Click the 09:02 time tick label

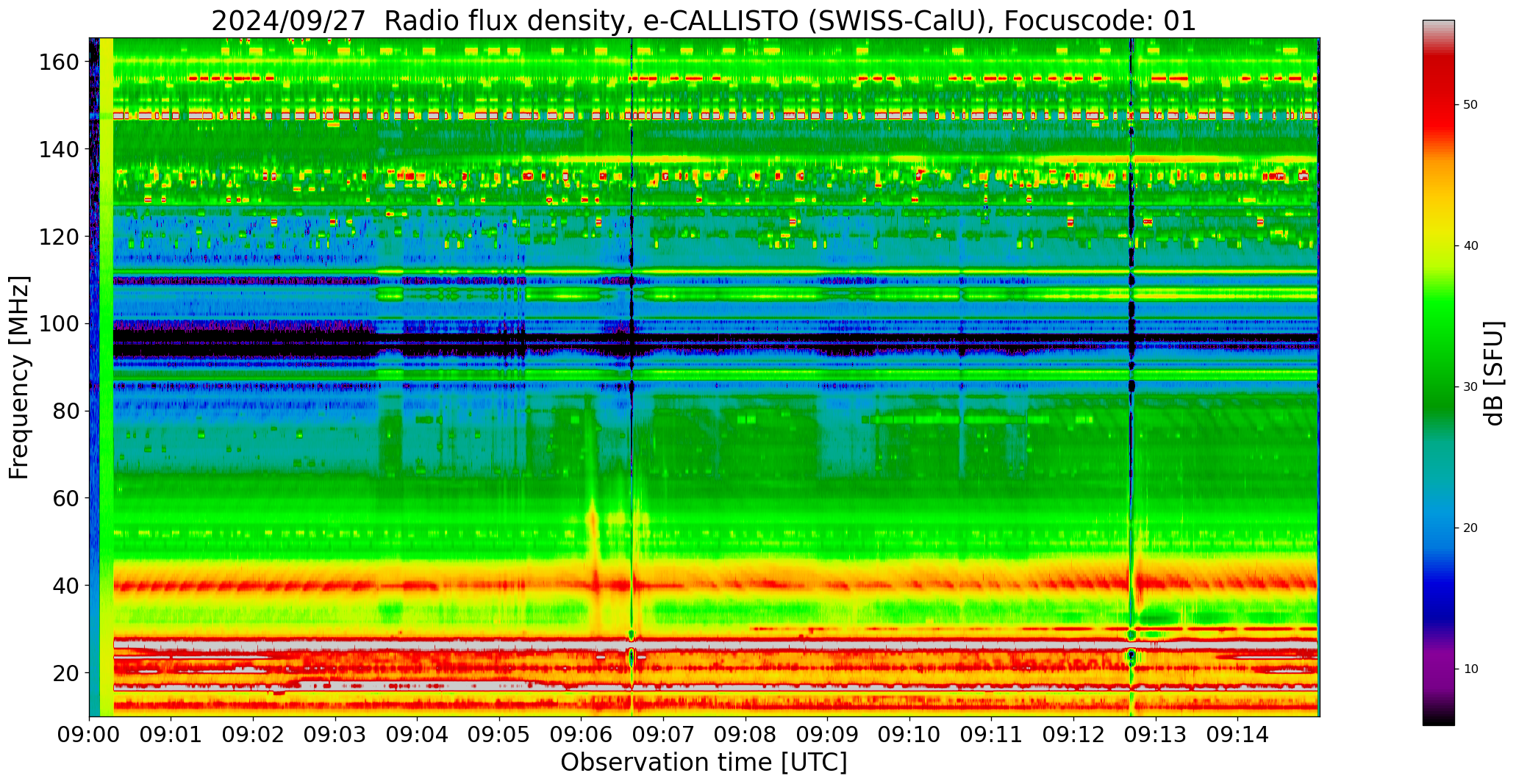254,733
